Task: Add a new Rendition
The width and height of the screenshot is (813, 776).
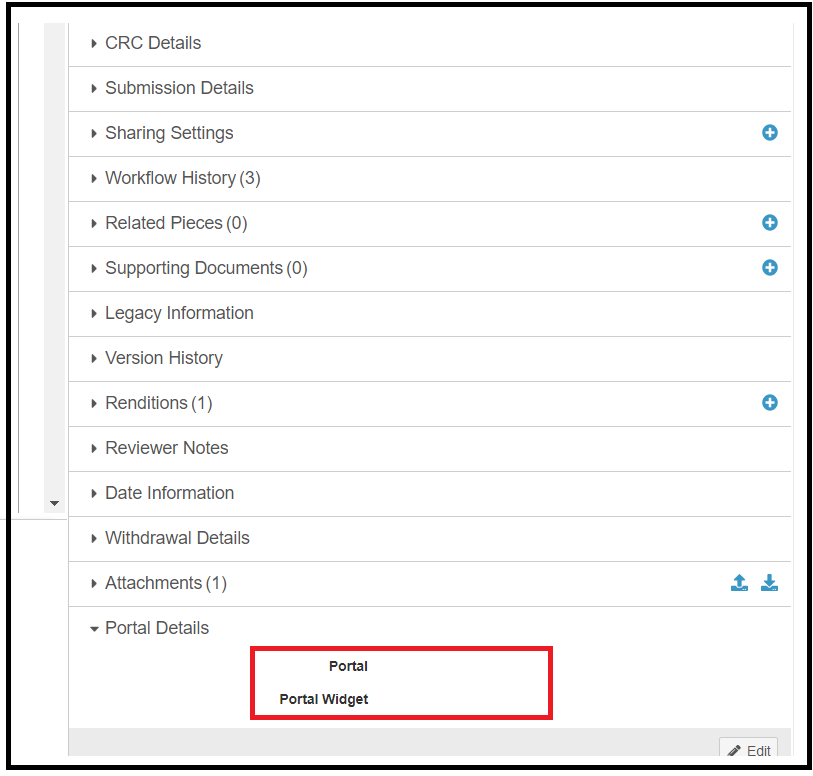Action: pos(769,403)
